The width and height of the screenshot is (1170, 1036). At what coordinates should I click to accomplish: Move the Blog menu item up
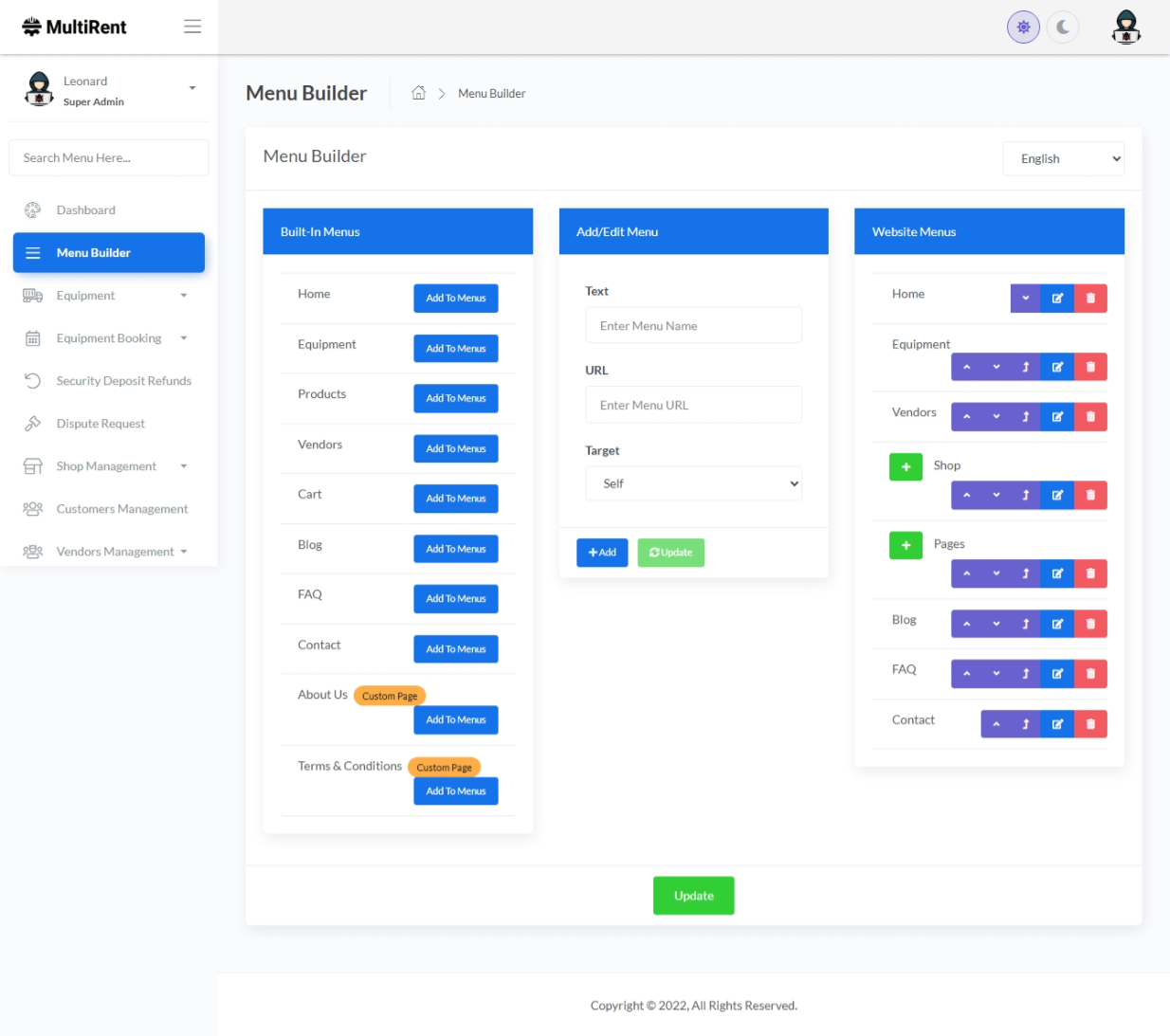(x=966, y=624)
